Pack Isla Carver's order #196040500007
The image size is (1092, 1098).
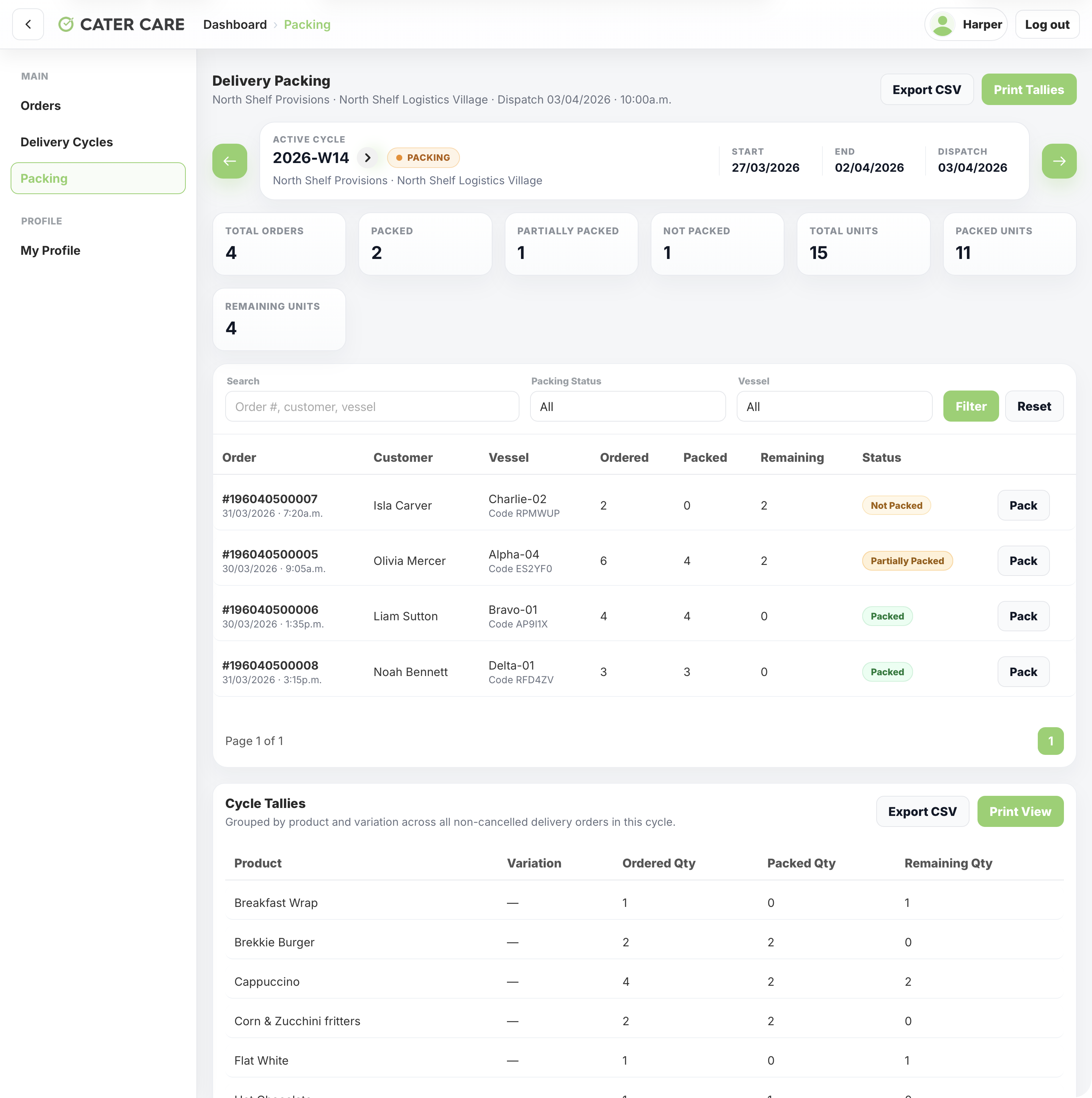(1023, 505)
